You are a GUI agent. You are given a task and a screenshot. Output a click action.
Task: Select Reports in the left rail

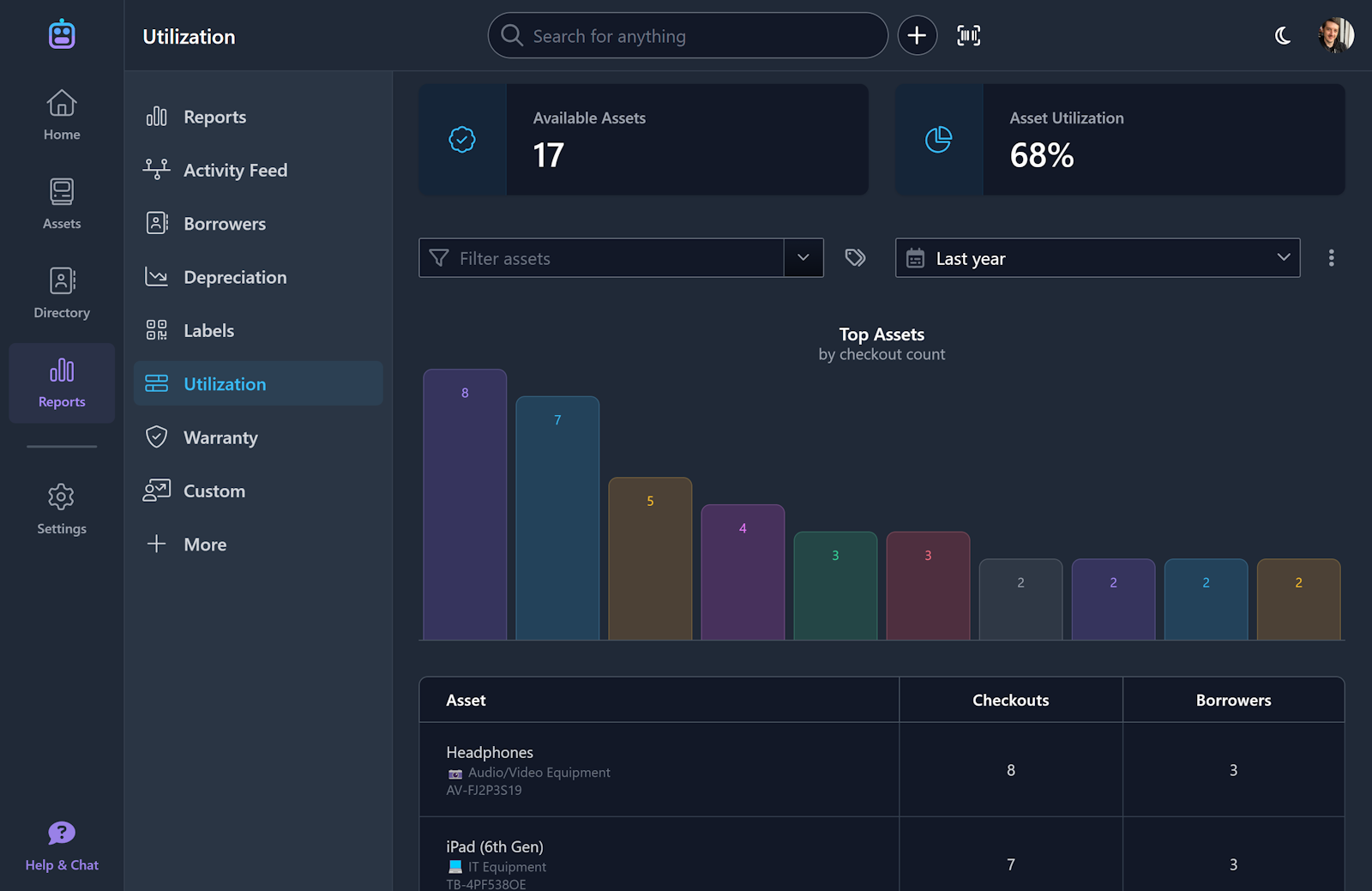coord(62,382)
